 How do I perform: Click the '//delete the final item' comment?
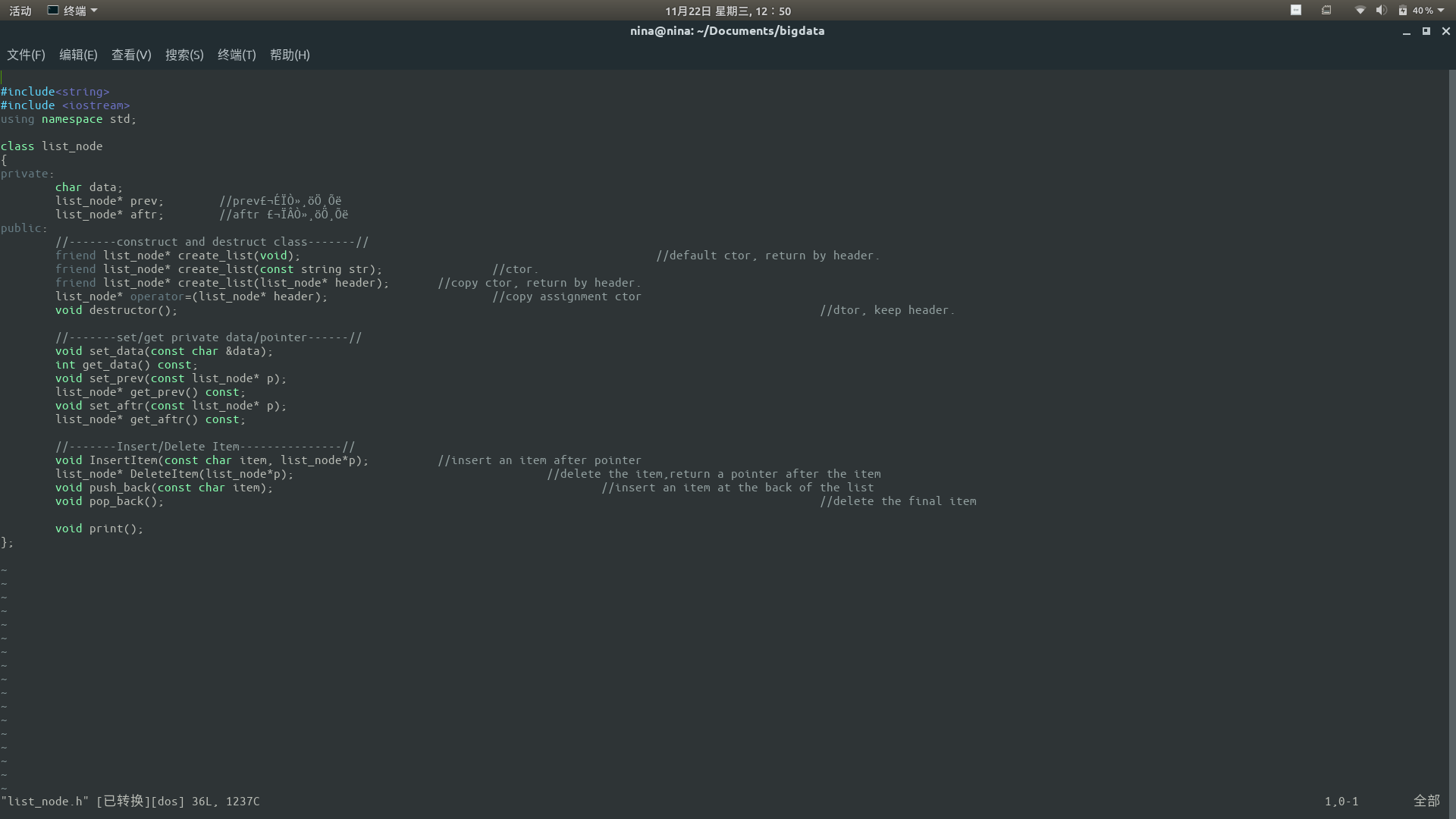click(898, 501)
